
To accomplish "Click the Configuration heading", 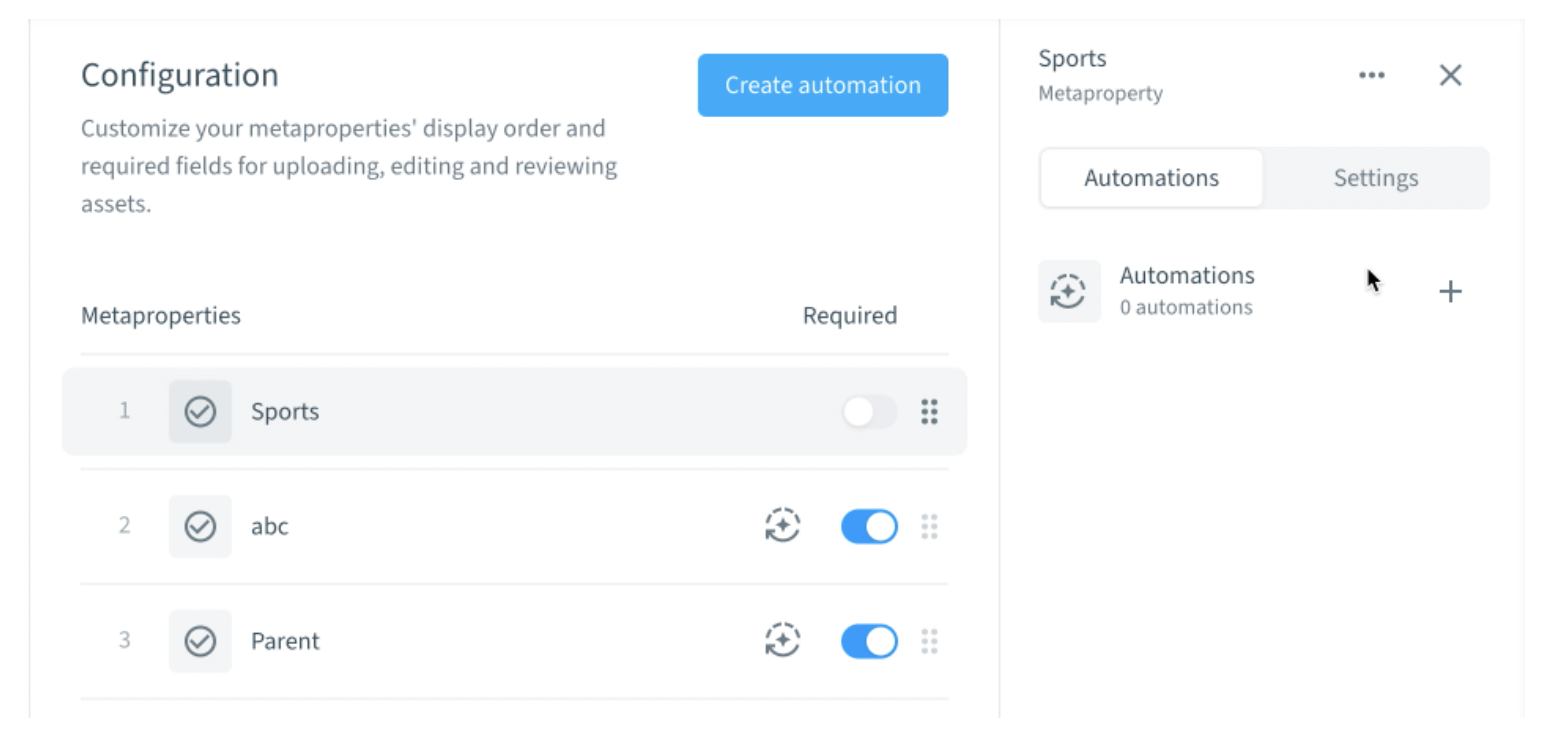I will pos(180,75).
